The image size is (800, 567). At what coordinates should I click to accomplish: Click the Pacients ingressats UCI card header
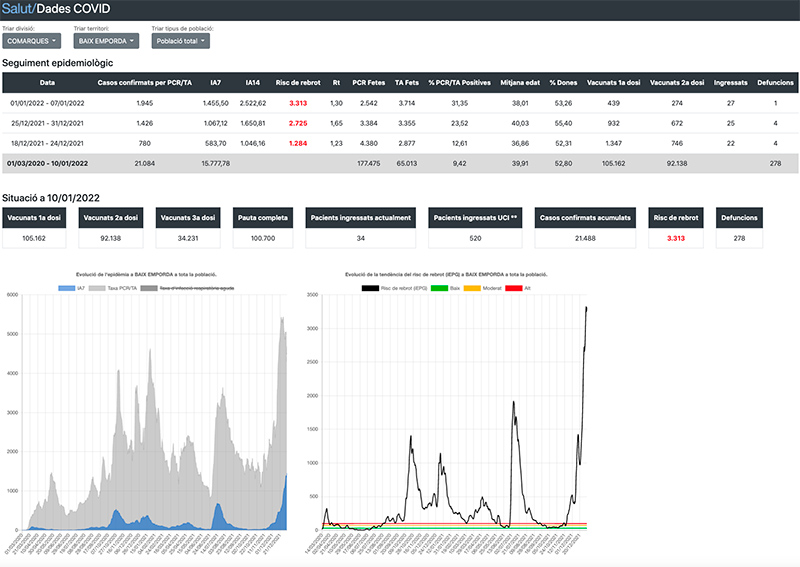(x=475, y=218)
